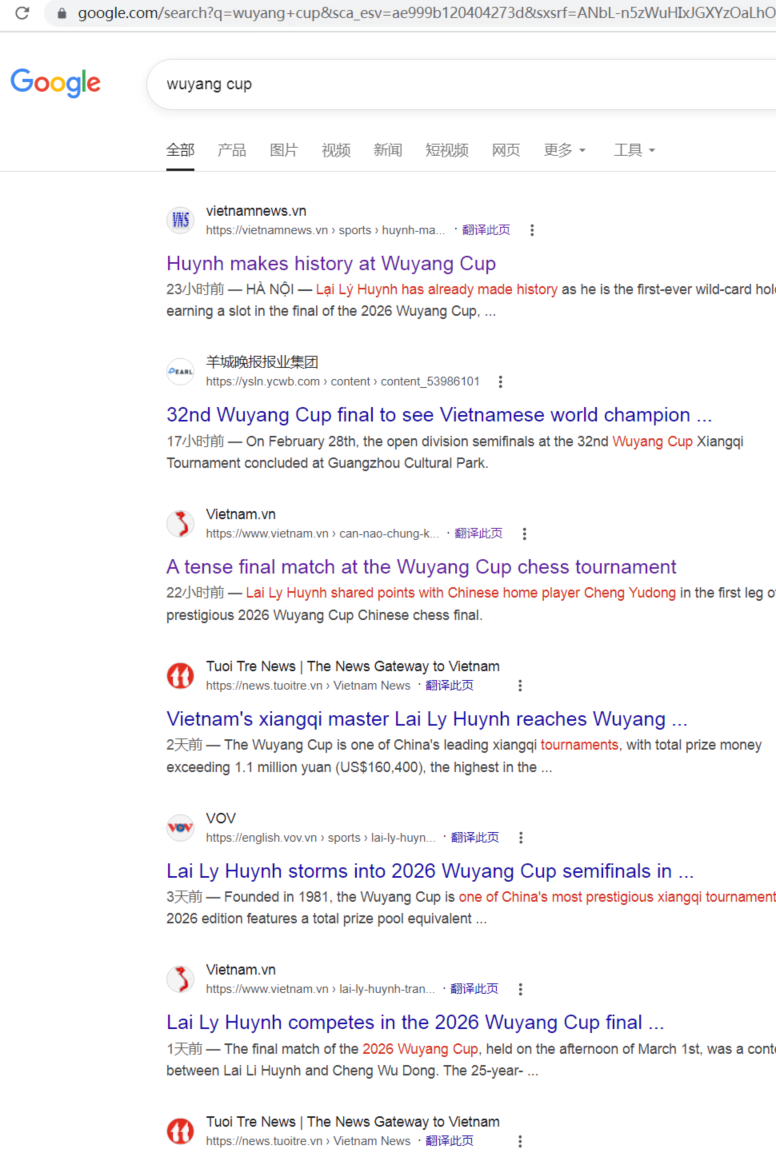Open three-dot menu for ysln.ycwb.com result
Image resolution: width=776 pixels, height=1165 pixels.
tap(501, 382)
